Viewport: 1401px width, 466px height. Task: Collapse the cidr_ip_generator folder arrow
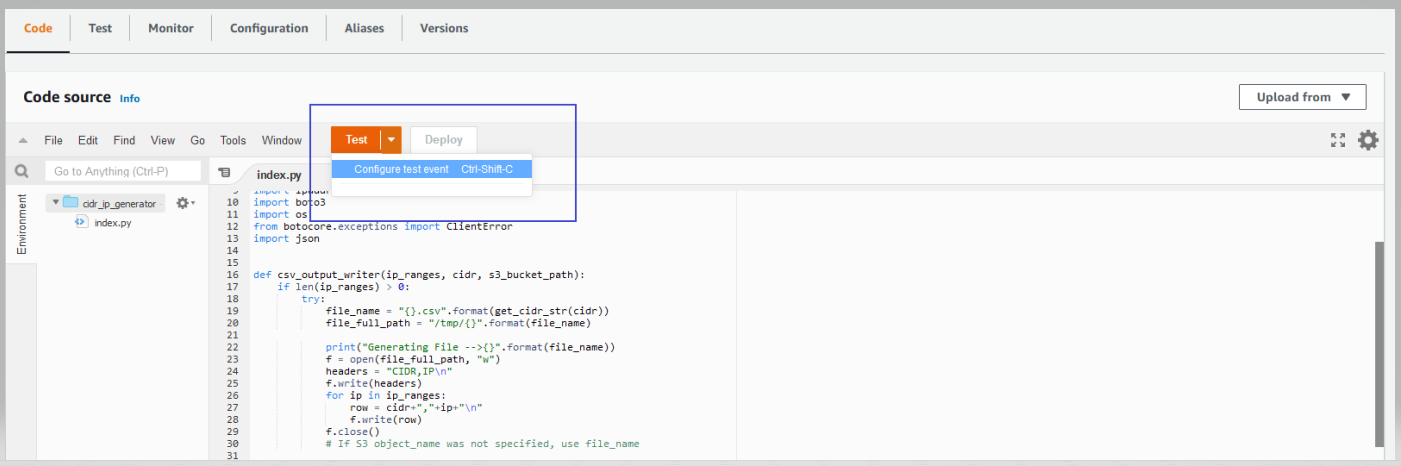tap(56, 203)
